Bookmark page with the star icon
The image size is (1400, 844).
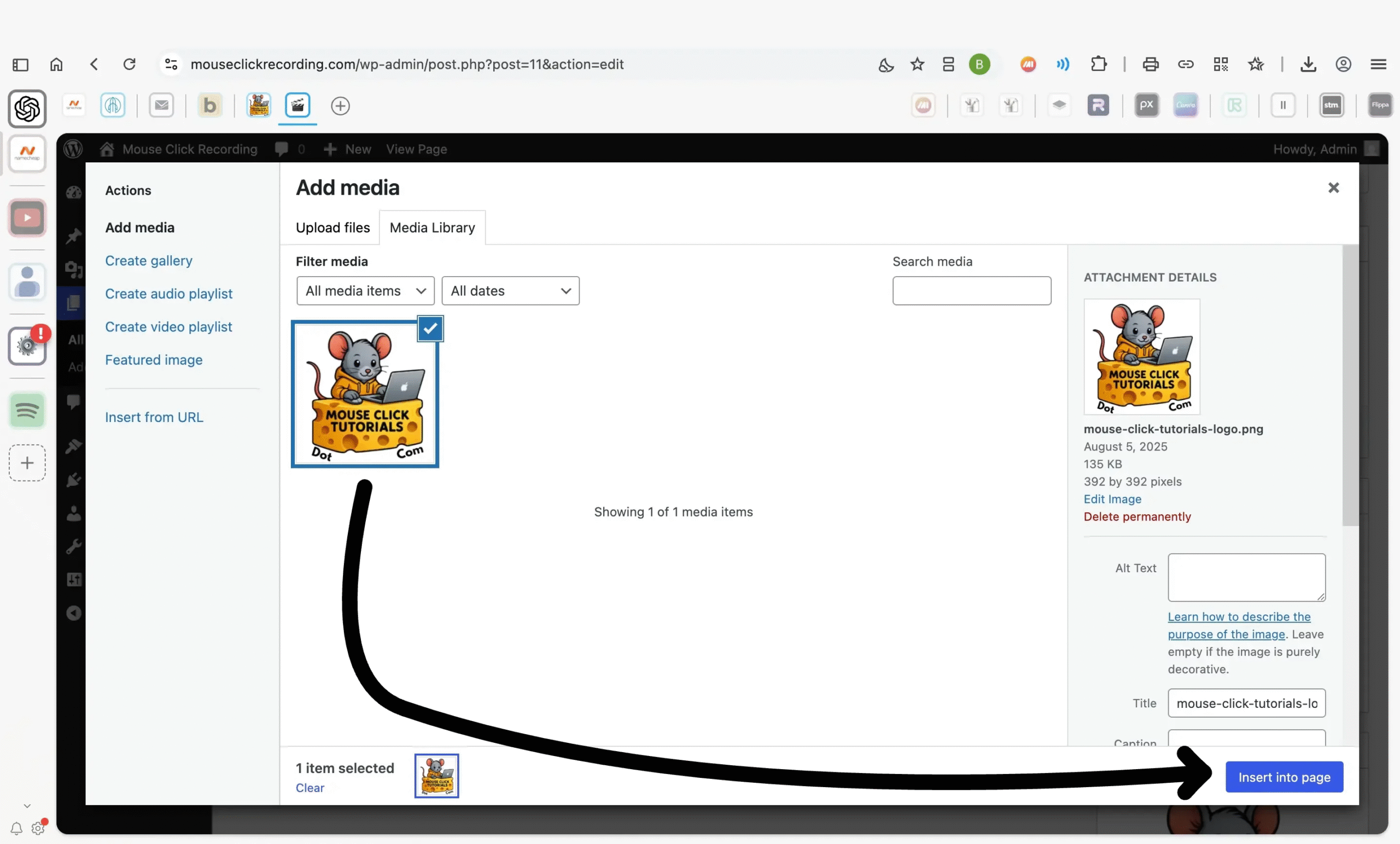pos(917,64)
